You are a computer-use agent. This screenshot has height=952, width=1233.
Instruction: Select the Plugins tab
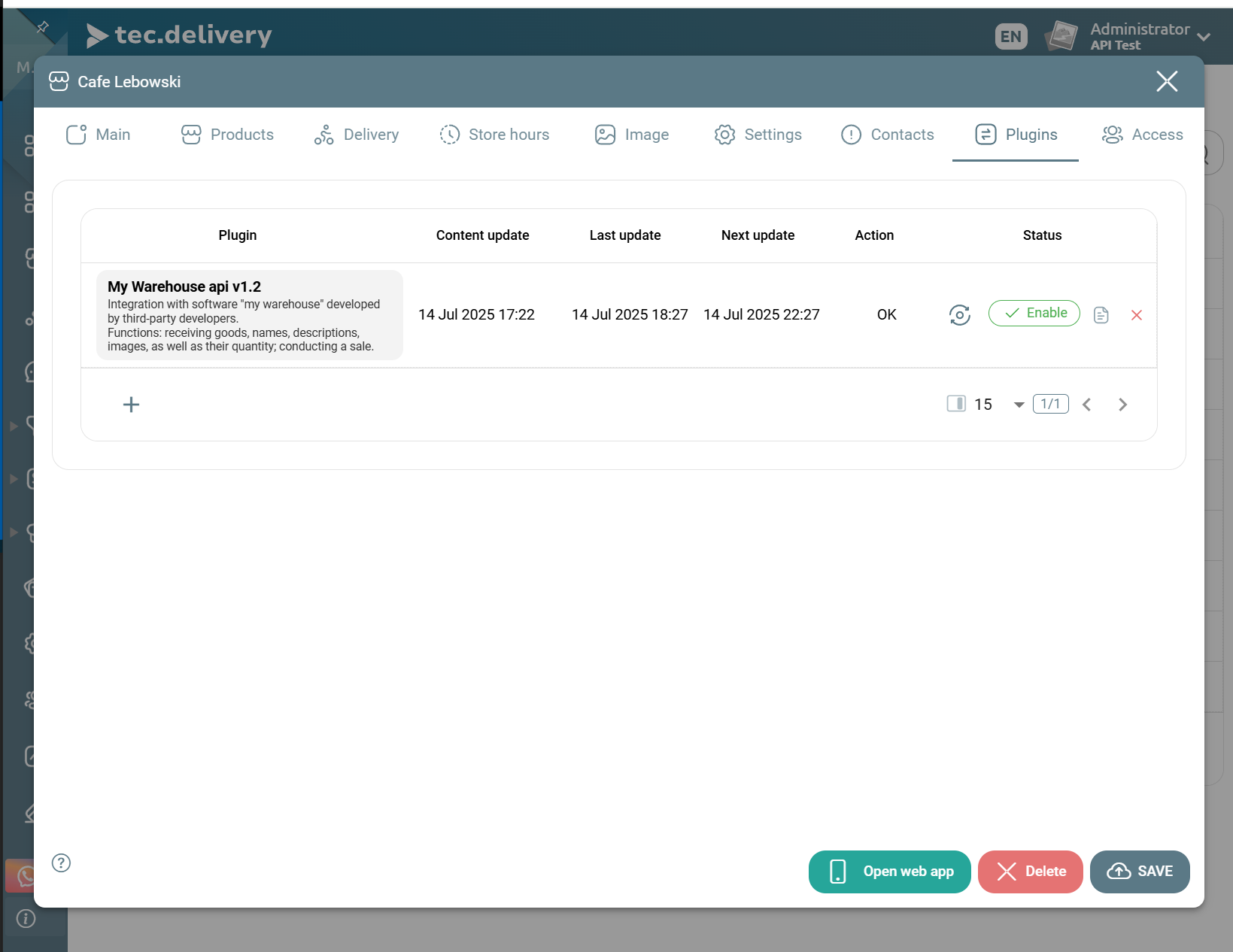[x=1016, y=135]
